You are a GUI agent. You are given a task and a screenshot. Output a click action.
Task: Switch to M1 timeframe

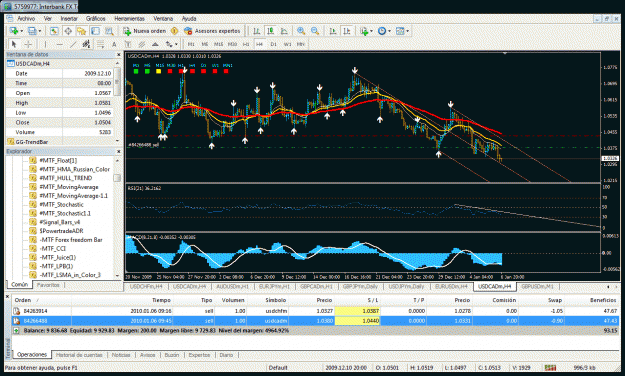191,44
